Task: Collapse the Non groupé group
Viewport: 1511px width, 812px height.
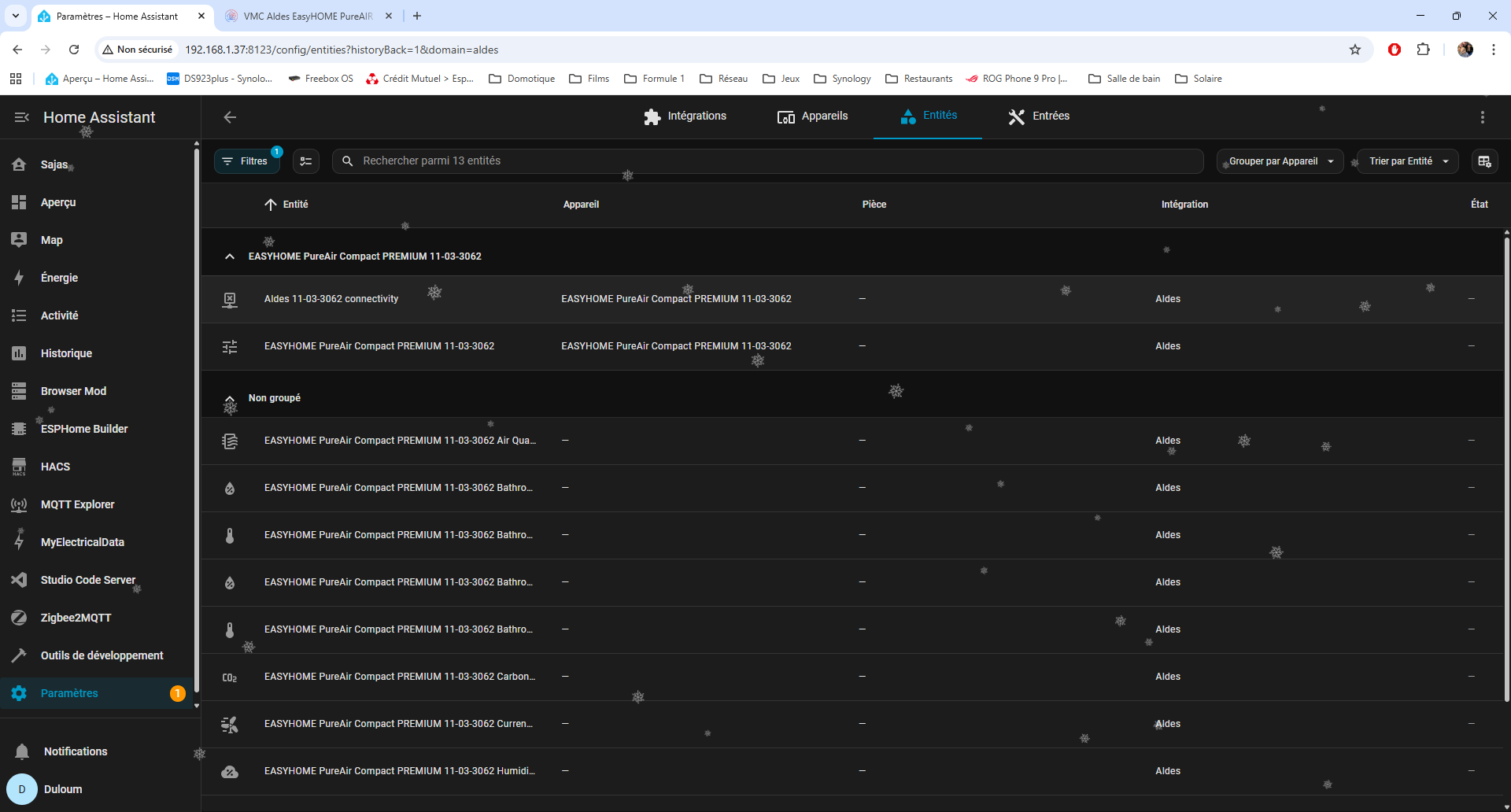Action: click(x=230, y=399)
